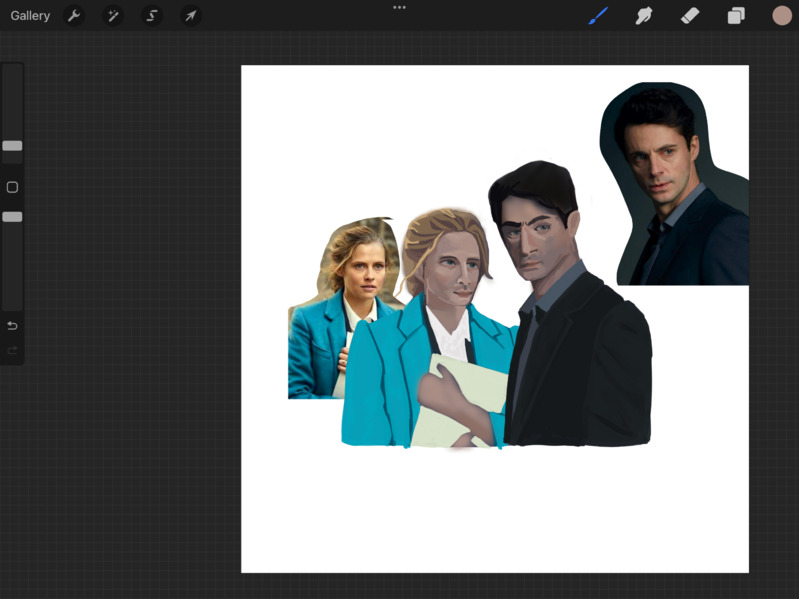Undo the last stroke
Viewport: 799px width, 599px height.
coord(12,326)
